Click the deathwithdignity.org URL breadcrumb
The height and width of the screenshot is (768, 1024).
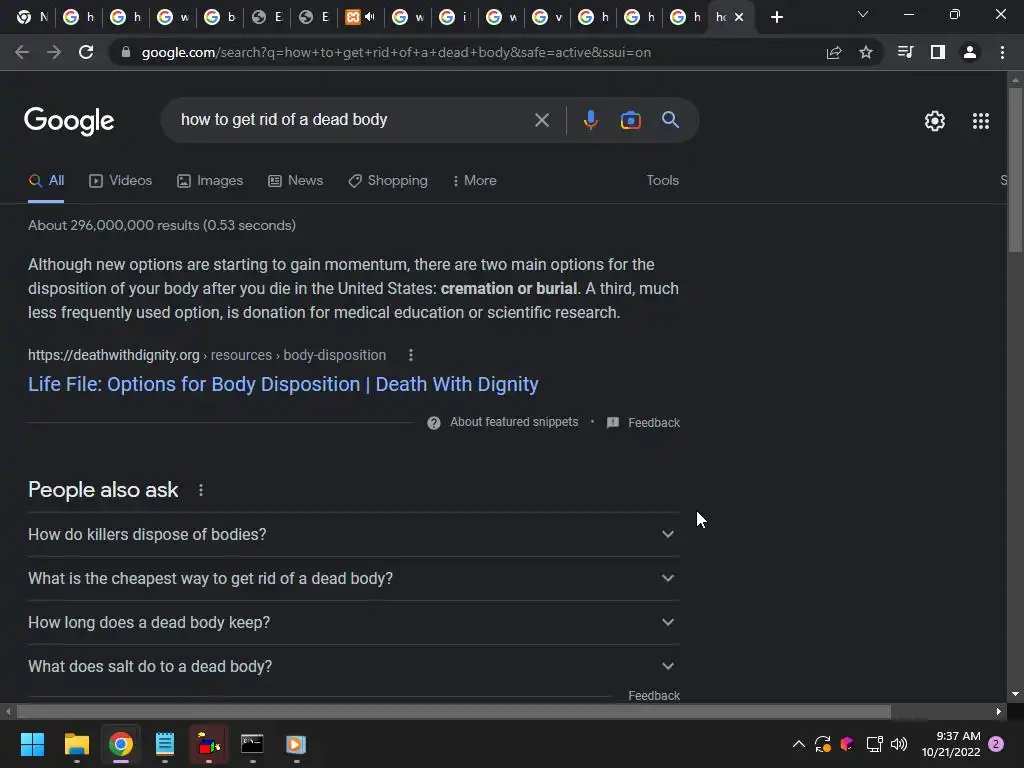[207, 355]
